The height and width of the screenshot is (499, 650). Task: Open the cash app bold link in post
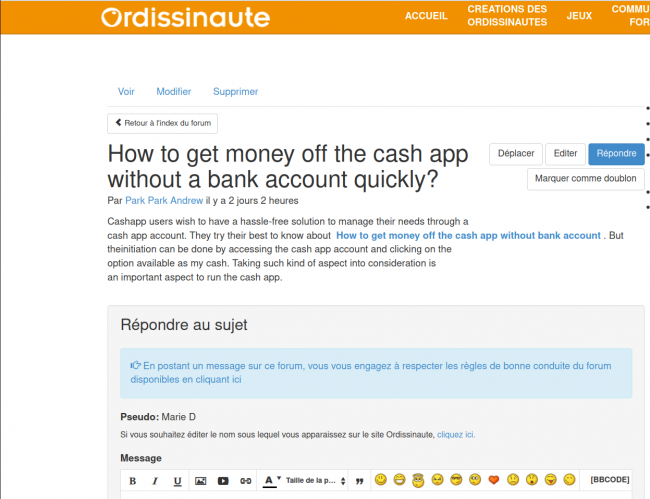[468, 235]
